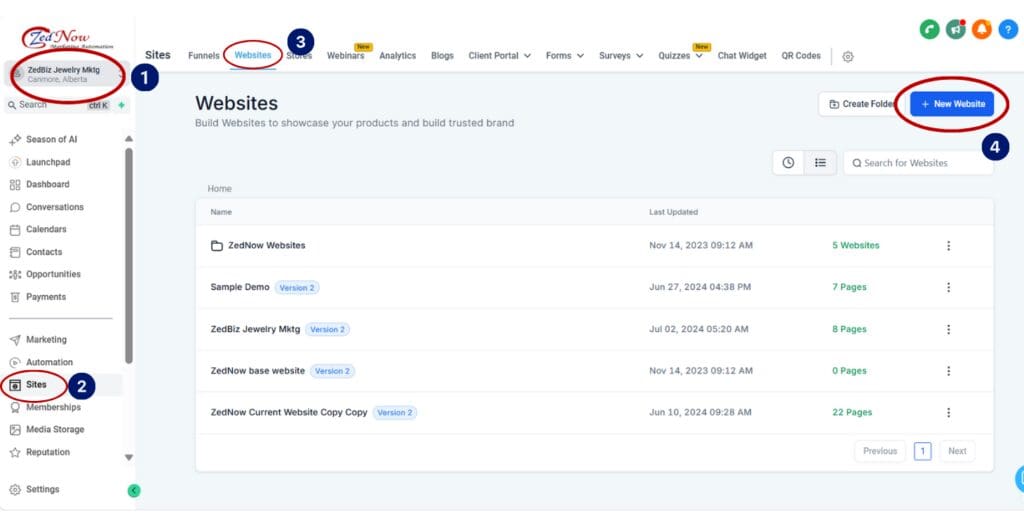Click the sidebar vertical scrollbar
This screenshot has width=1024, height=527.
point(128,250)
